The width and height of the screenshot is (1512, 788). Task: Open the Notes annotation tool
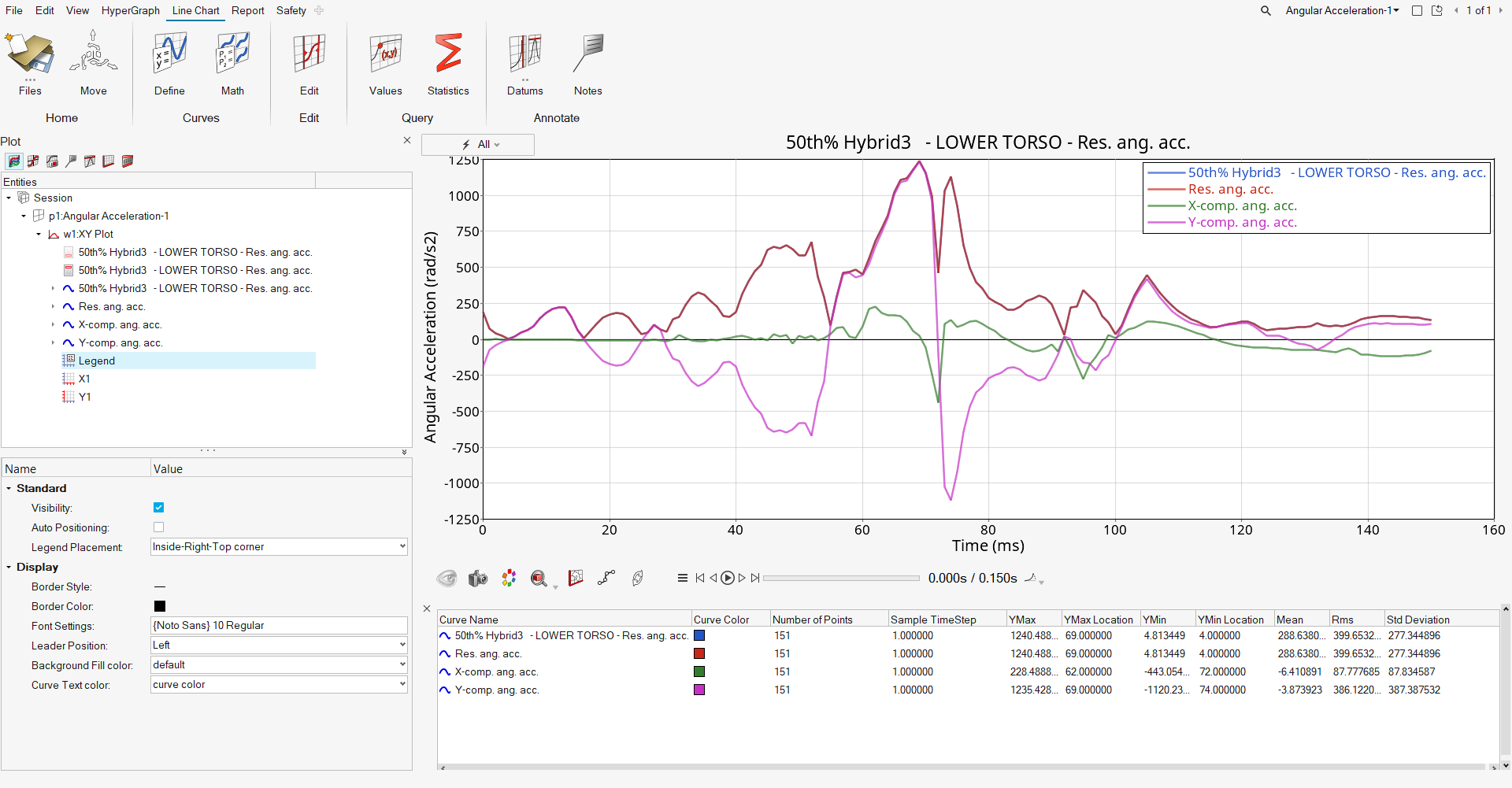pyautogui.click(x=587, y=55)
